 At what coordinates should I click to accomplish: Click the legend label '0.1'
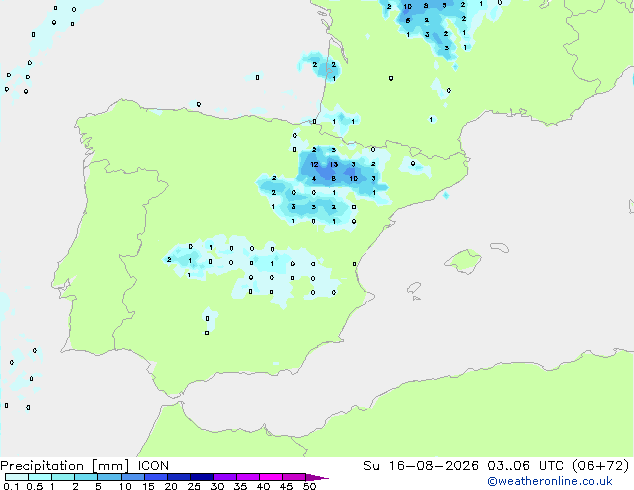point(11,486)
